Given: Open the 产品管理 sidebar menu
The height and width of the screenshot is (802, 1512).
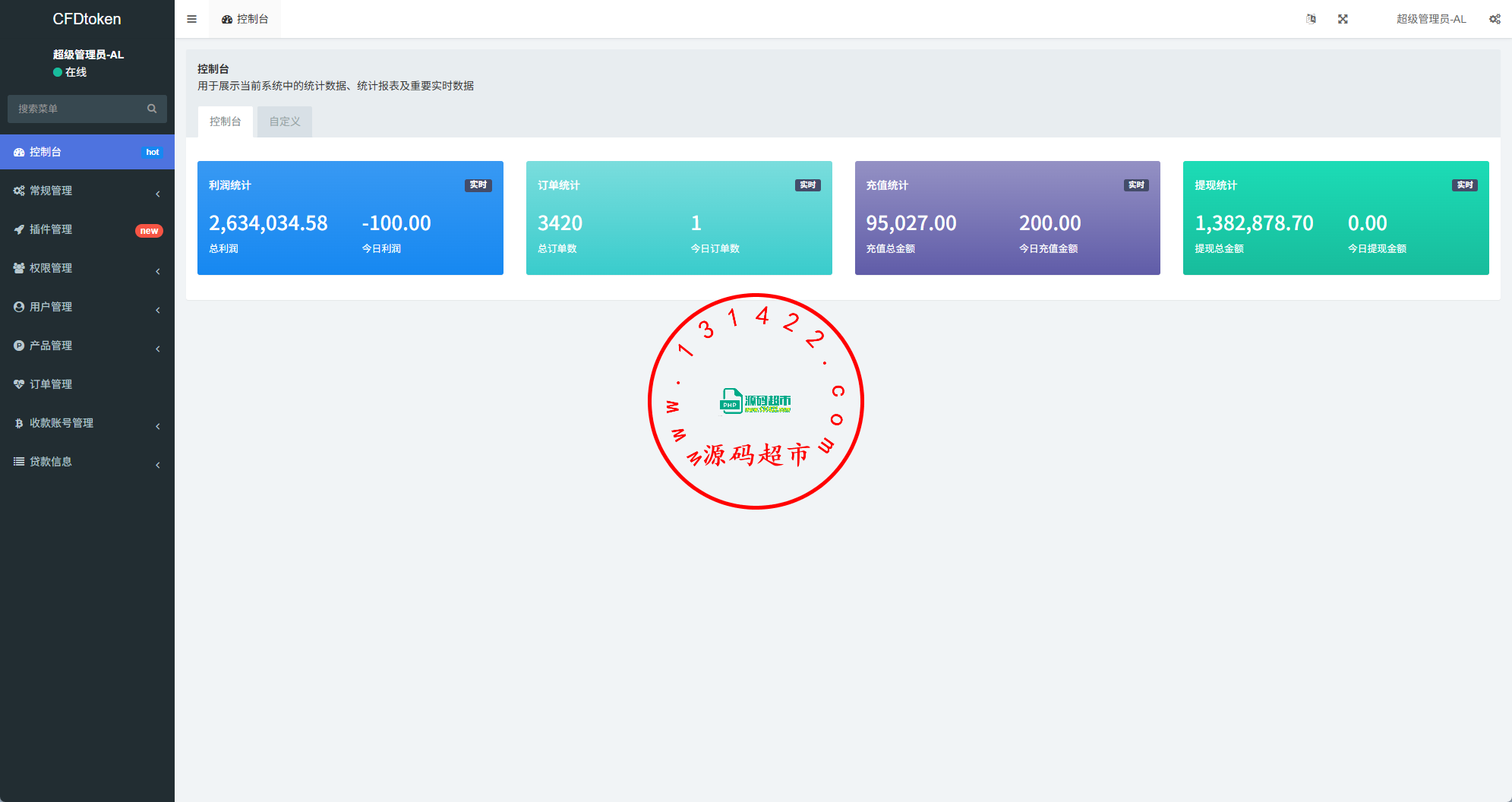Looking at the screenshot, I should click(x=87, y=346).
